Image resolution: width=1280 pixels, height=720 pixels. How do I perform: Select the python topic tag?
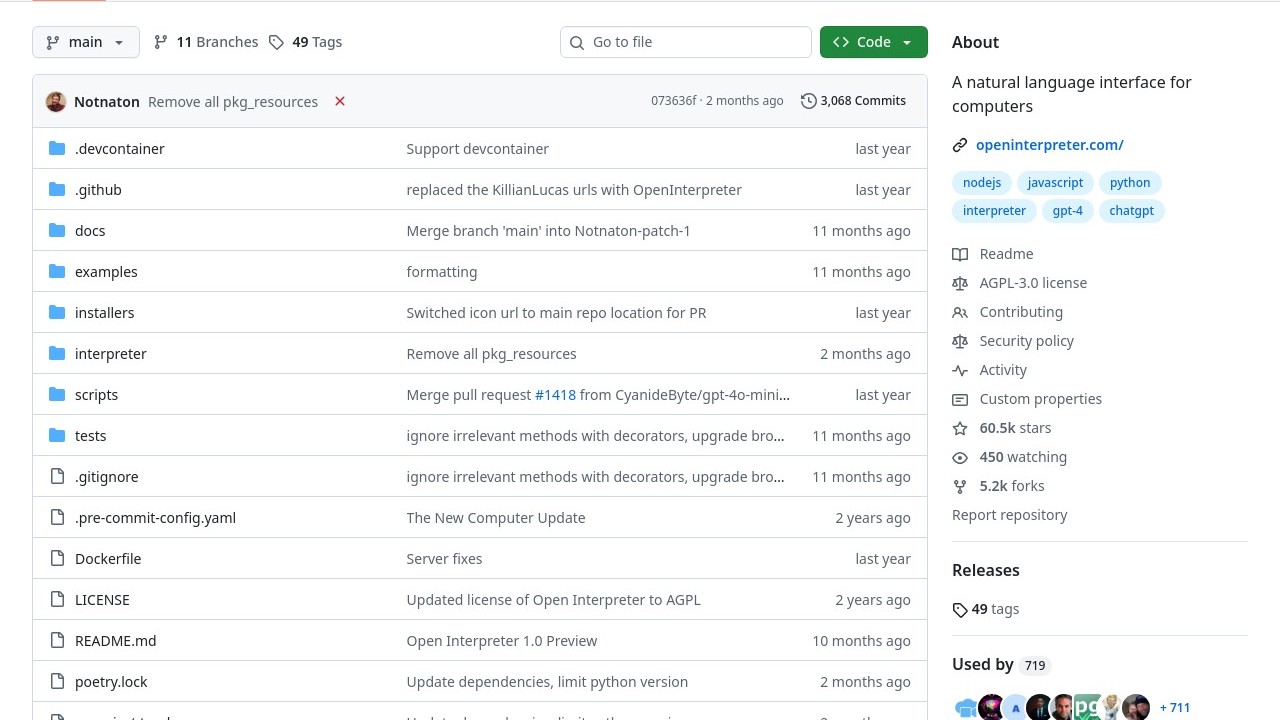[x=1130, y=183]
